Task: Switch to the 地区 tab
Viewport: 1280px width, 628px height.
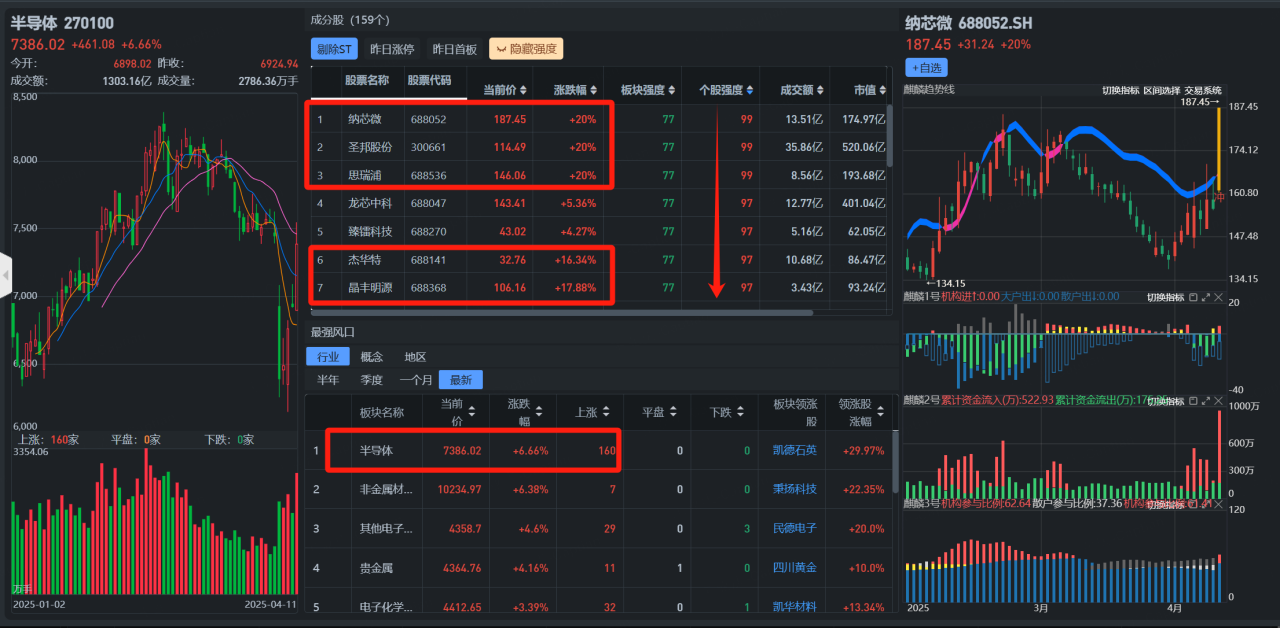Action: click(415, 357)
